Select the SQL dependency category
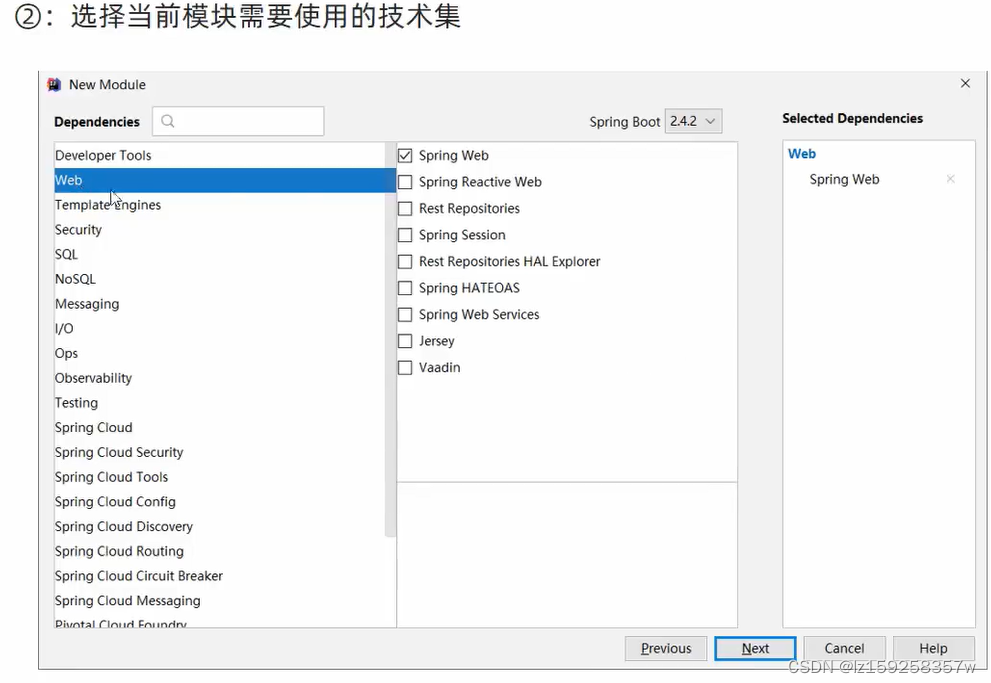 (x=66, y=254)
